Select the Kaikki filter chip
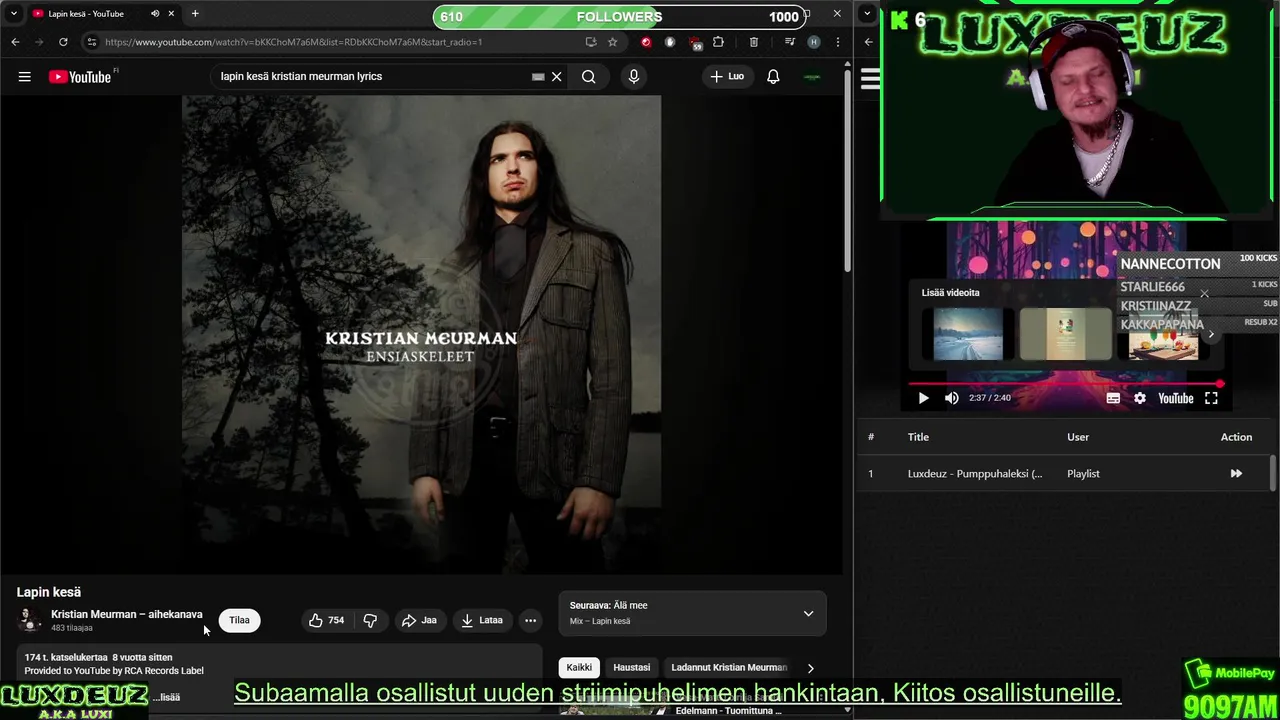This screenshot has width=1280, height=720. pyautogui.click(x=579, y=667)
